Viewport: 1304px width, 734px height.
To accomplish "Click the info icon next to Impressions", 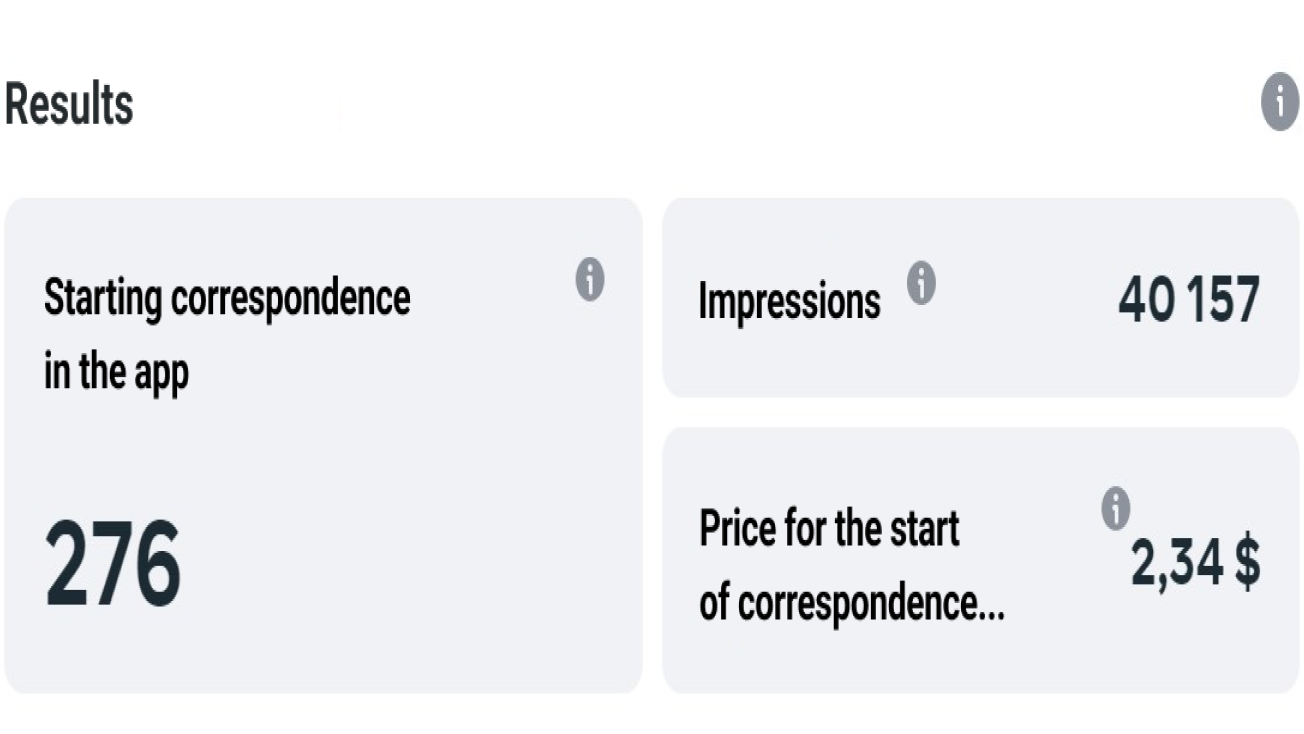I will [x=921, y=284].
